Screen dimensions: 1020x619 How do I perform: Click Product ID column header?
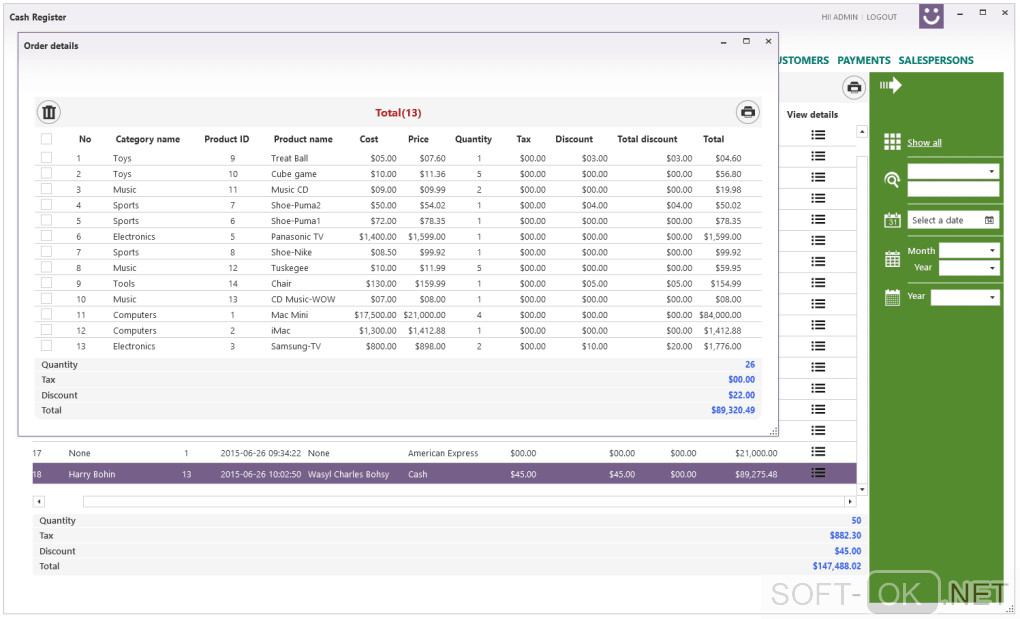[x=226, y=139]
